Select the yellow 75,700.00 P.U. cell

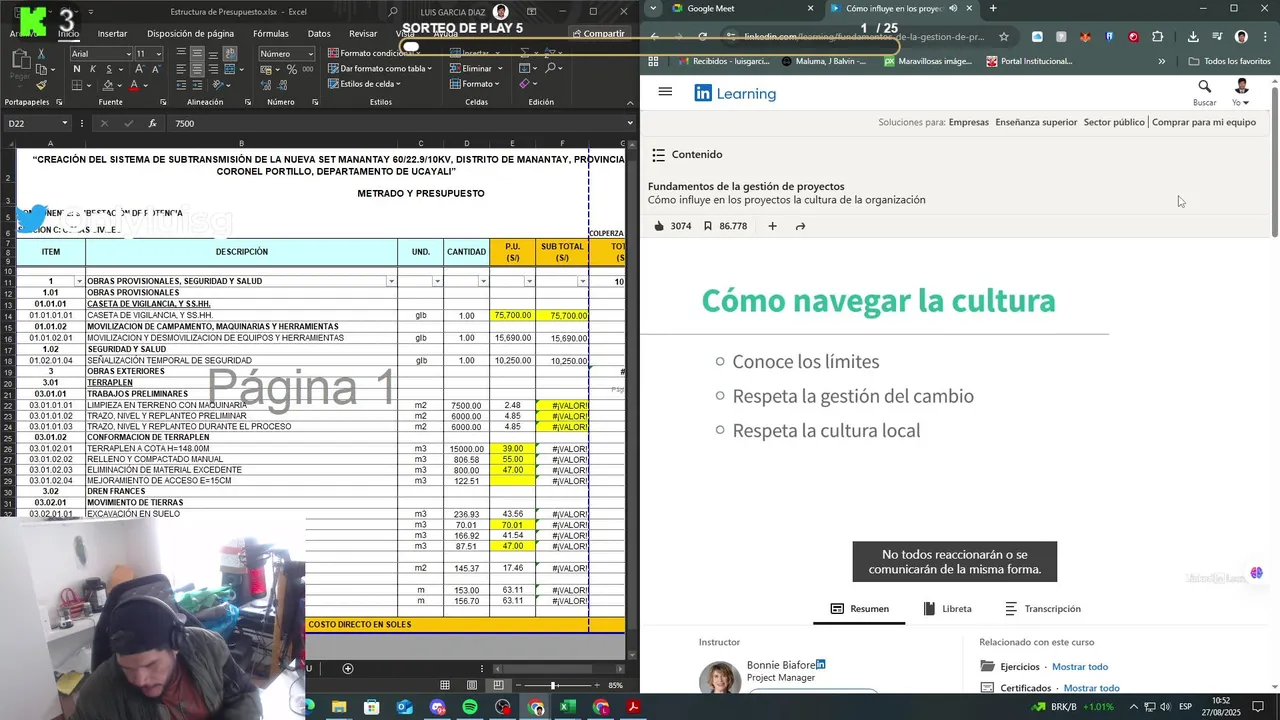click(x=512, y=315)
